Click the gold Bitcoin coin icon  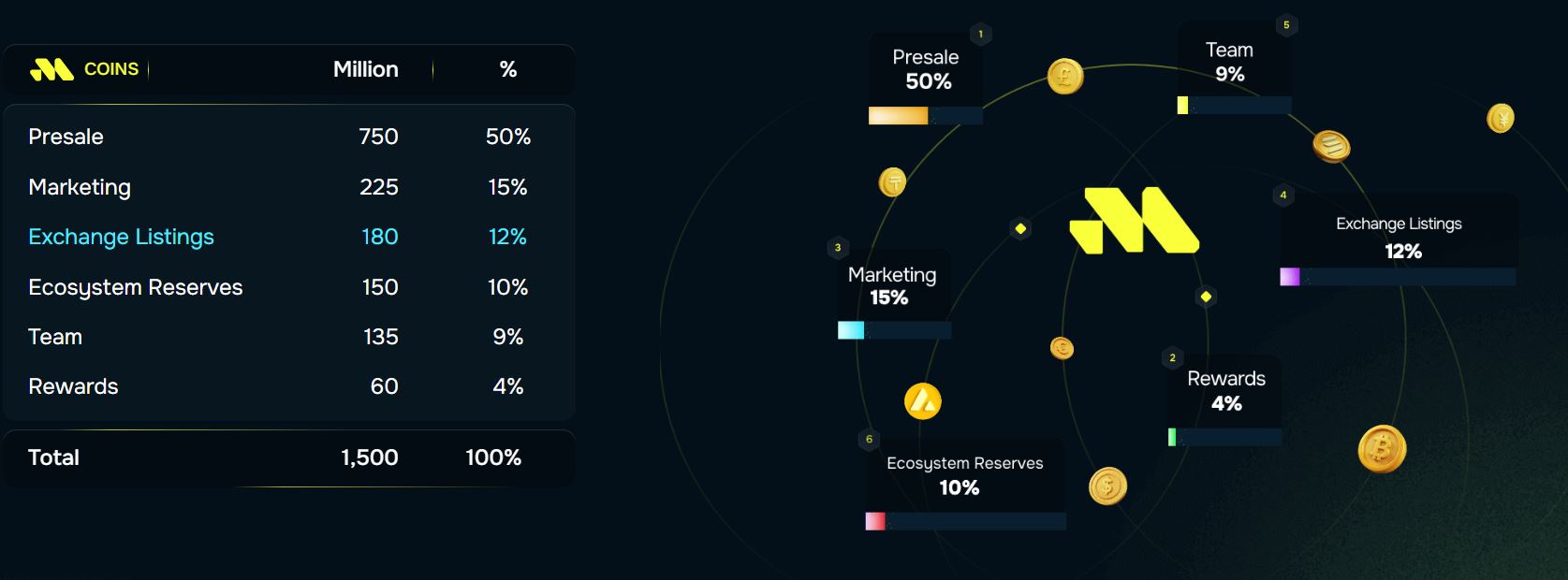tap(1382, 449)
